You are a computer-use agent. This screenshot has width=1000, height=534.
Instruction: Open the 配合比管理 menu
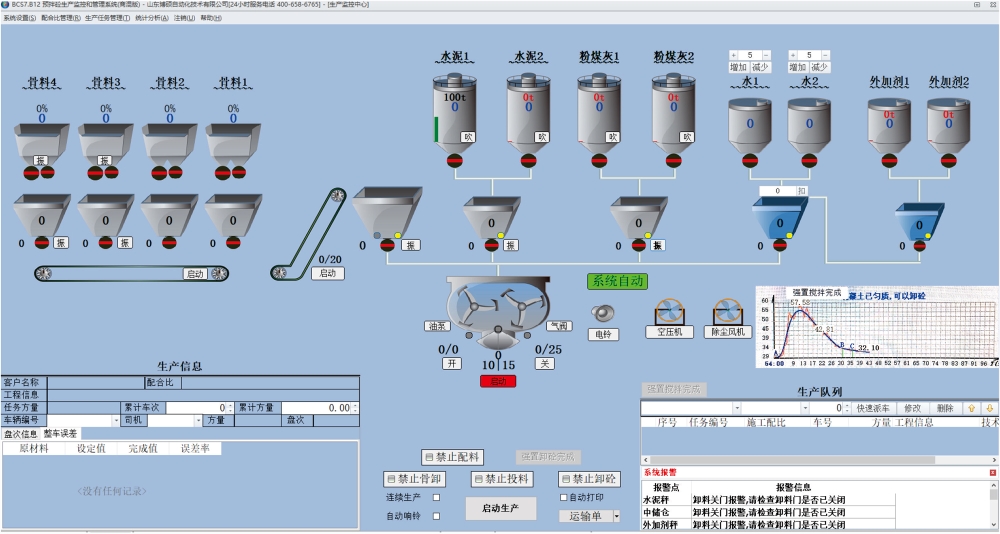click(61, 18)
